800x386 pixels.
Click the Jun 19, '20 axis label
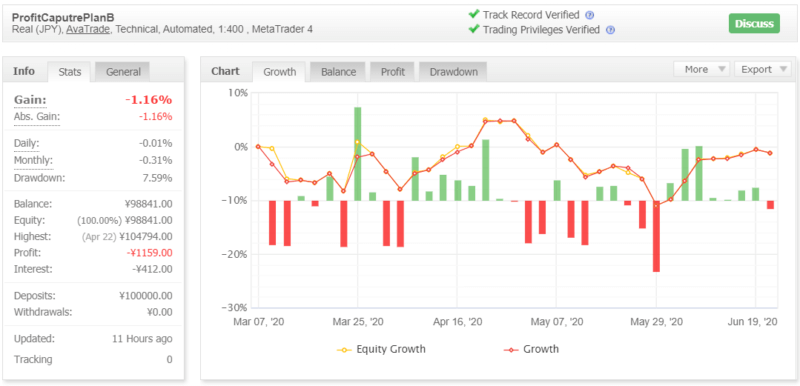752,322
